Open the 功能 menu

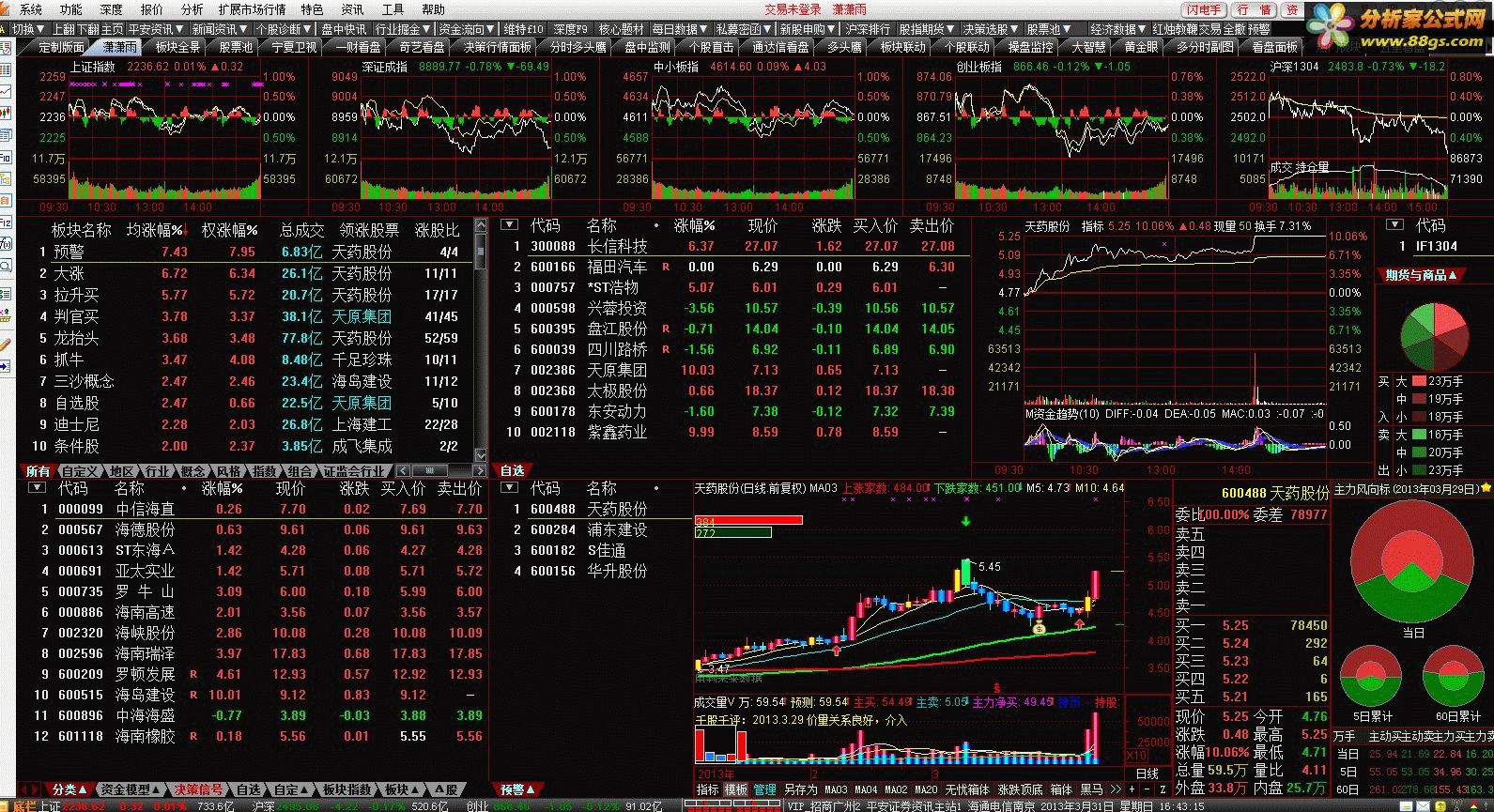tap(71, 9)
